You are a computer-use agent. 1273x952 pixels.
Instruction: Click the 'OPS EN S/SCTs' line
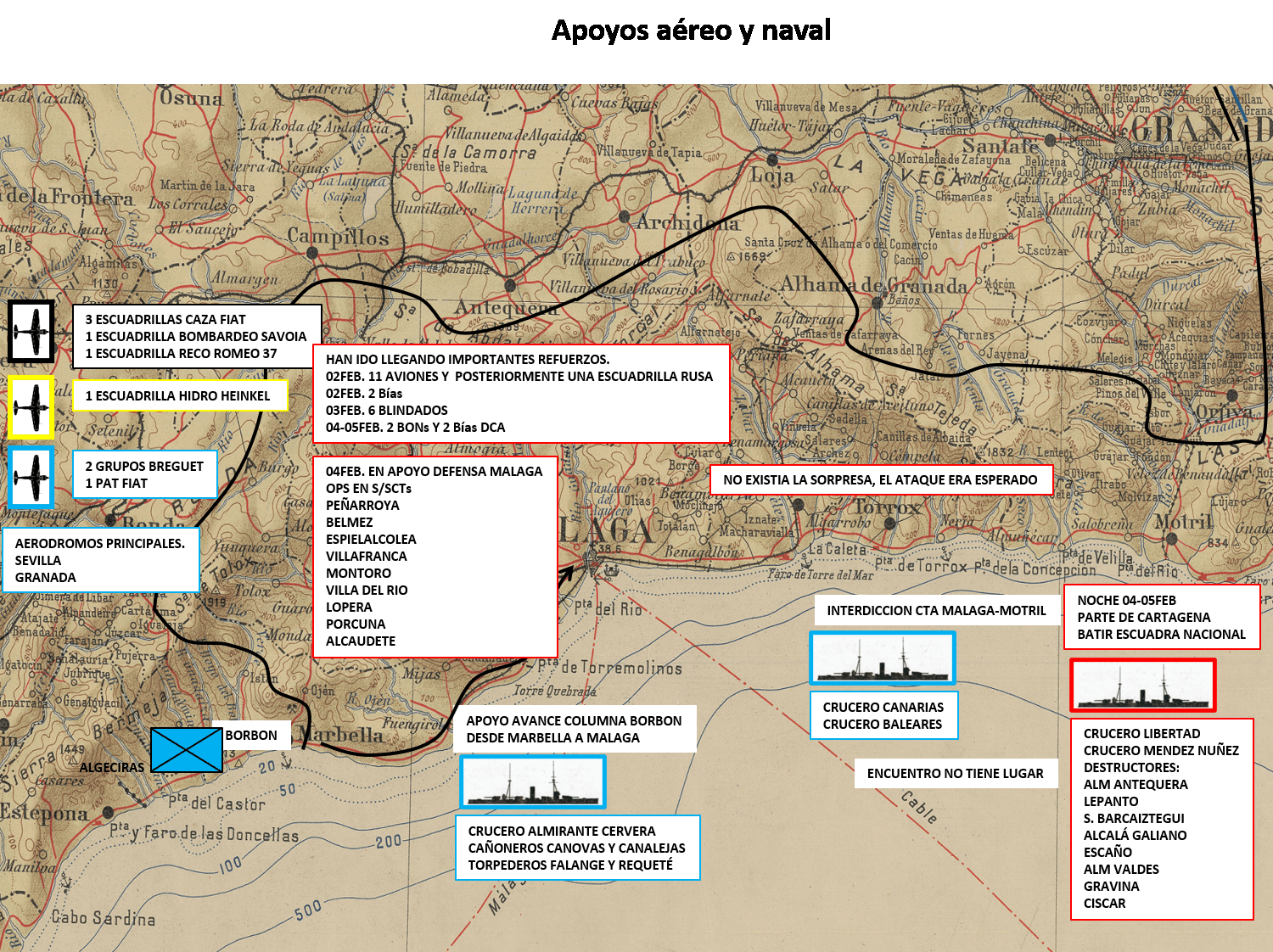tap(368, 489)
